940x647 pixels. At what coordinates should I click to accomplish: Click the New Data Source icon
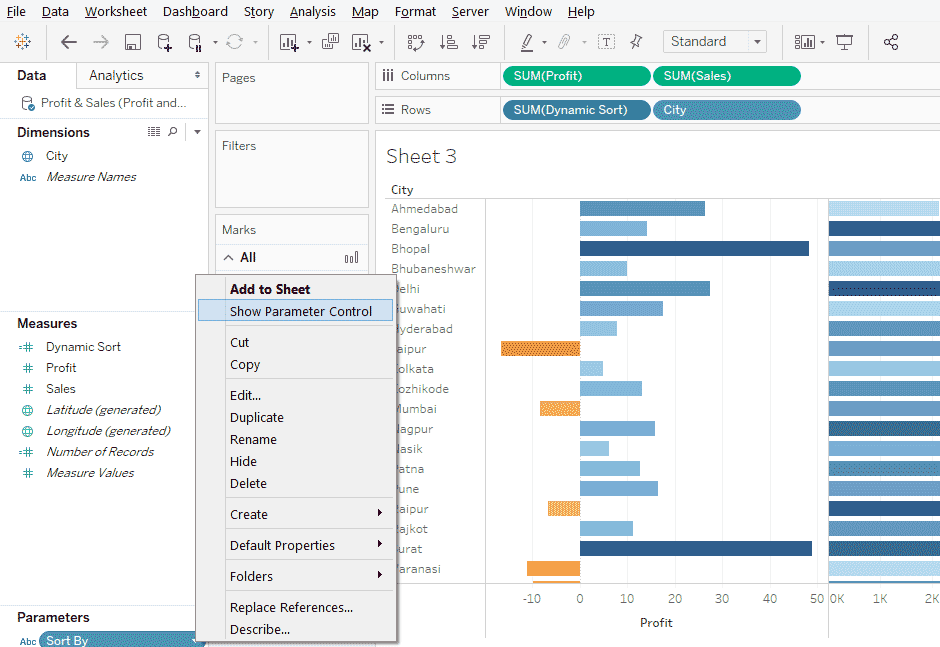164,42
